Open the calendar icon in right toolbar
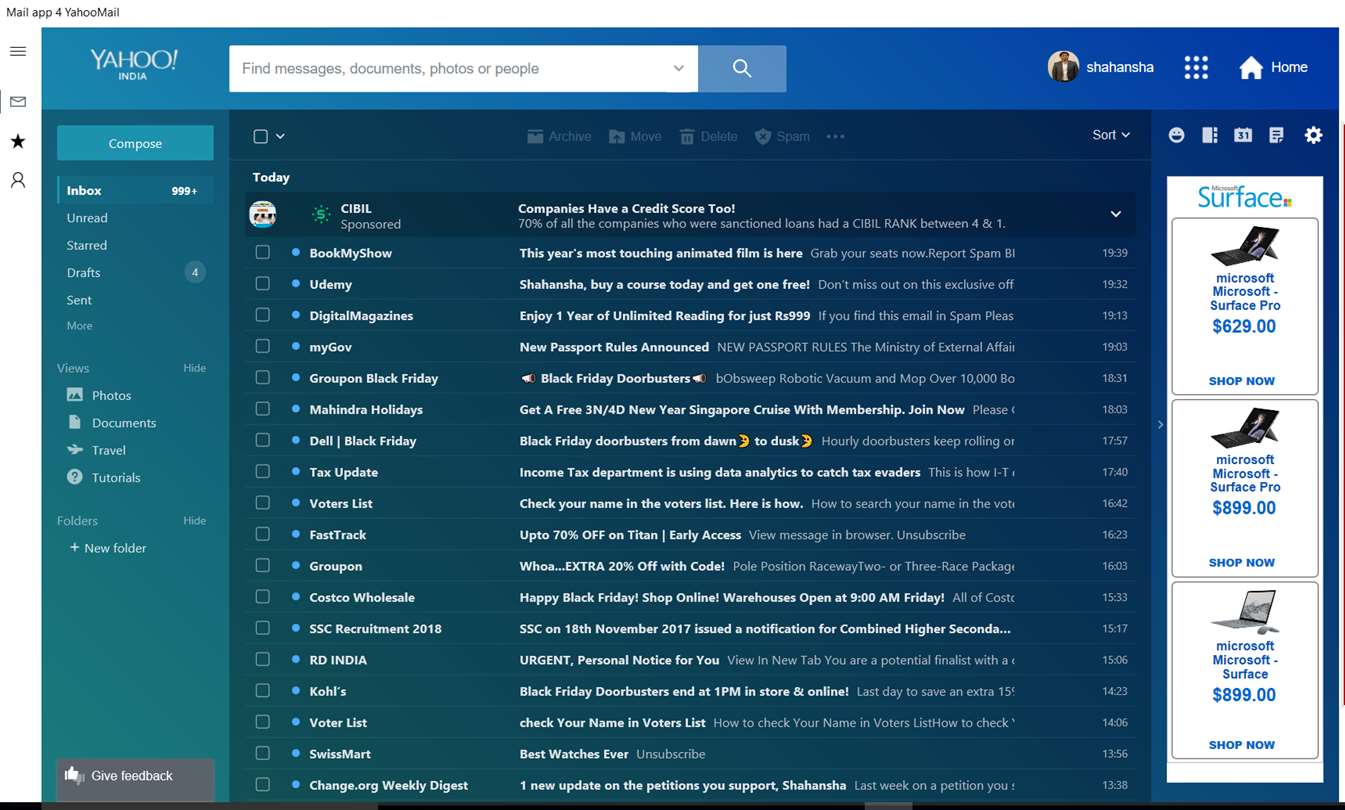 (x=1243, y=135)
